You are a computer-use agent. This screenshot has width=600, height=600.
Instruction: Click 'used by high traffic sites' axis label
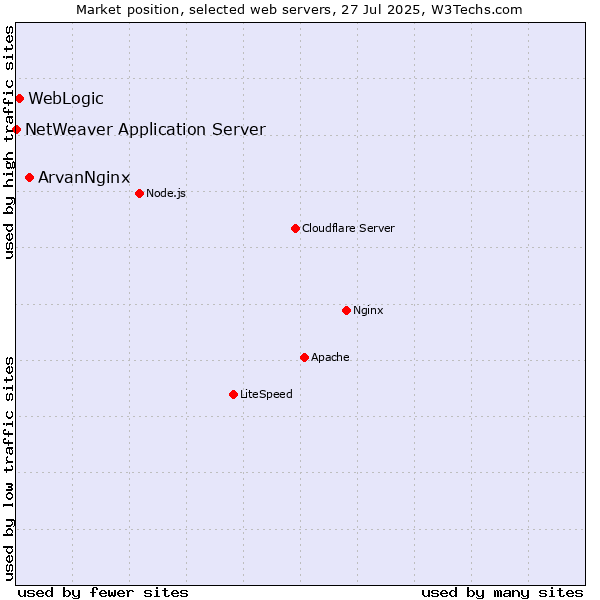(8, 142)
